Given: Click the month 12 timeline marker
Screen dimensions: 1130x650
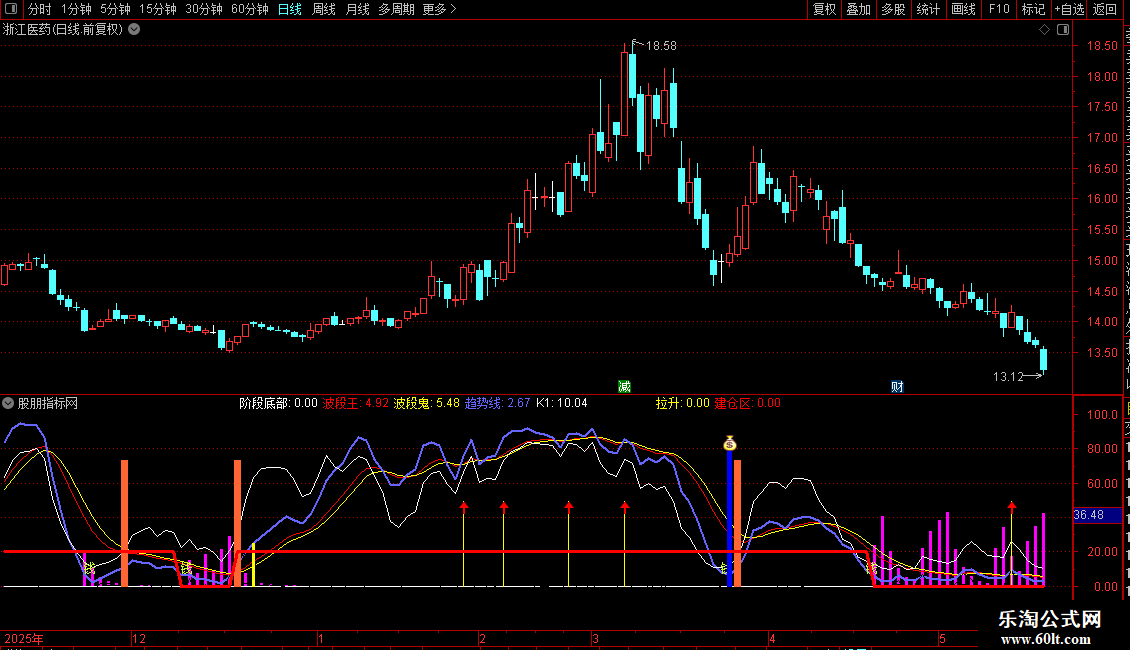Looking at the screenshot, I should tap(138, 639).
